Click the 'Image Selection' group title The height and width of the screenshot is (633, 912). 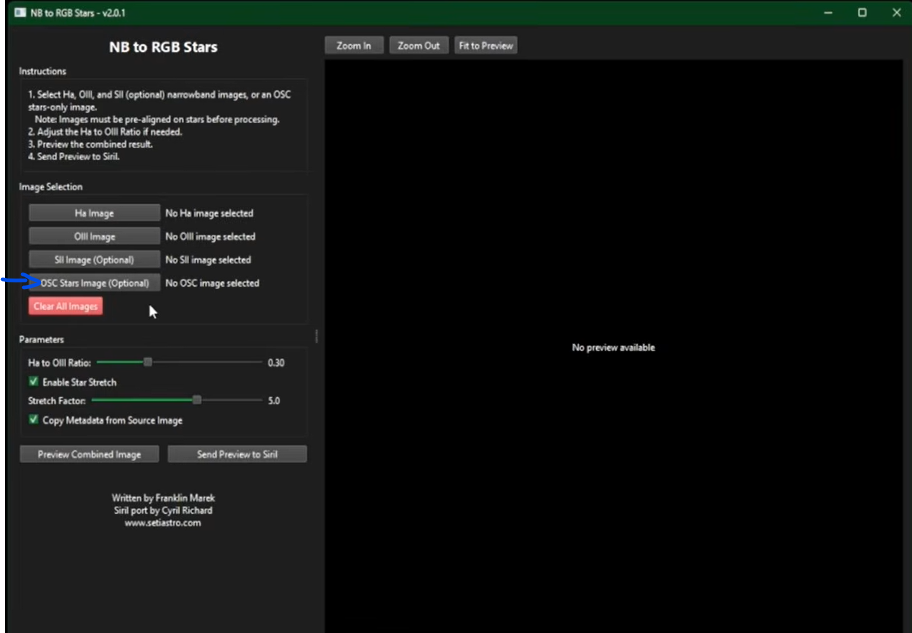[x=51, y=187]
